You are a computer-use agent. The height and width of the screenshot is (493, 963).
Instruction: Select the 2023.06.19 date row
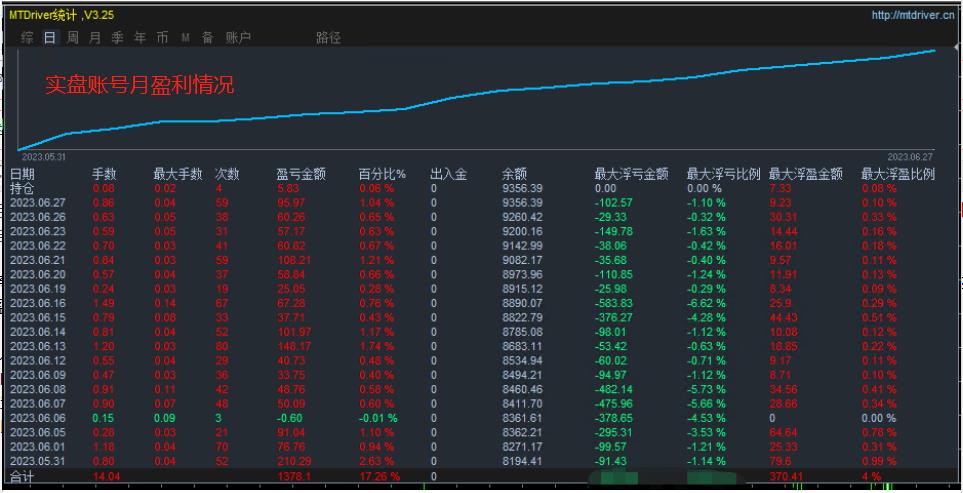(37, 289)
